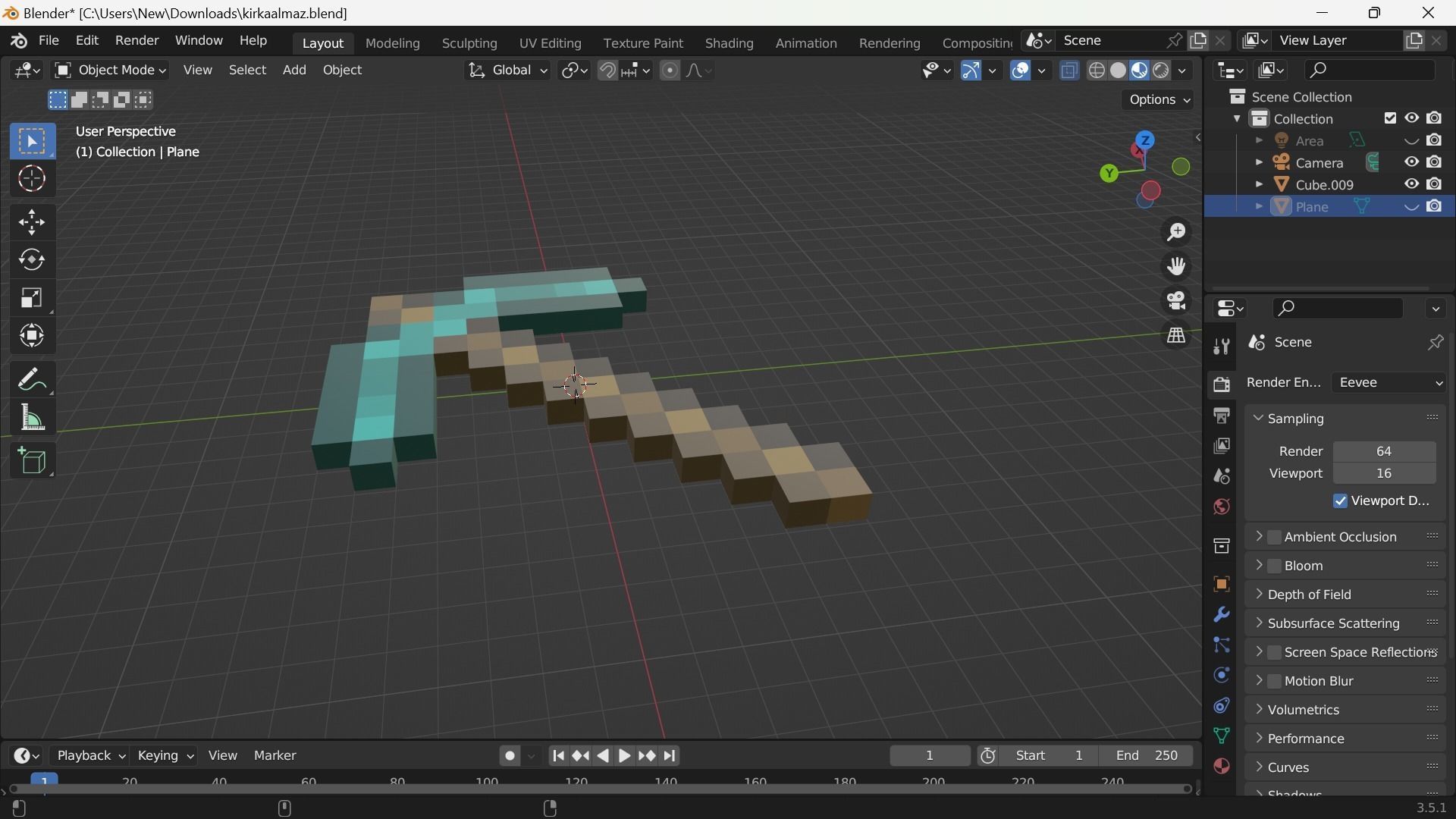Click the New Scene button beside the scene name
Screen dimensions: 1456x819
1199,39
